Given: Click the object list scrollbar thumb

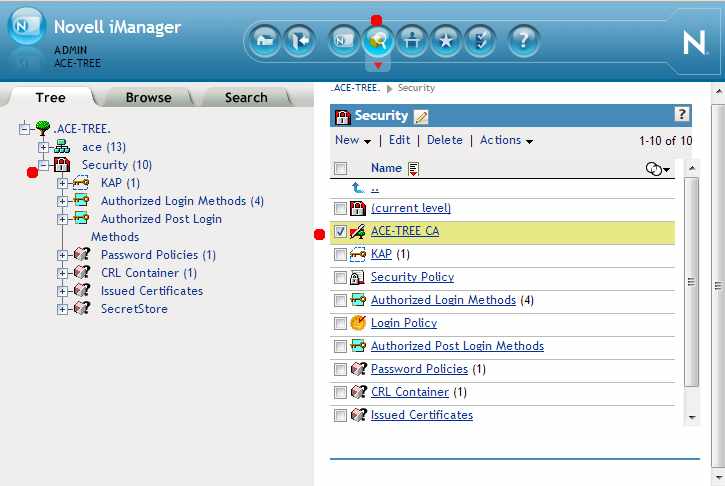Looking at the screenshot, I should 691,282.
